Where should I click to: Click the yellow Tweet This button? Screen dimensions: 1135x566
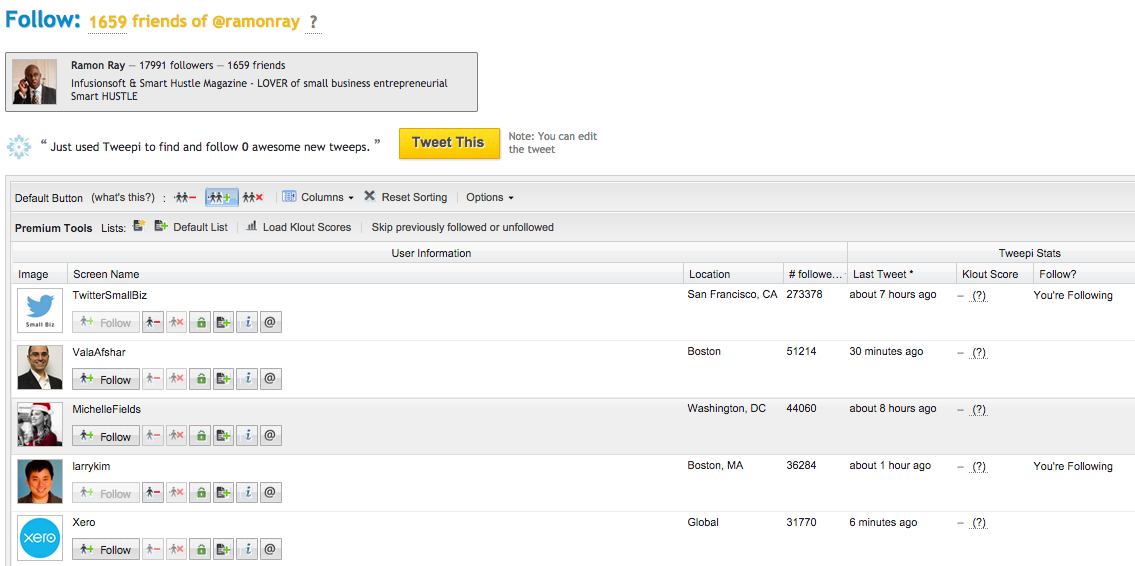(x=448, y=143)
